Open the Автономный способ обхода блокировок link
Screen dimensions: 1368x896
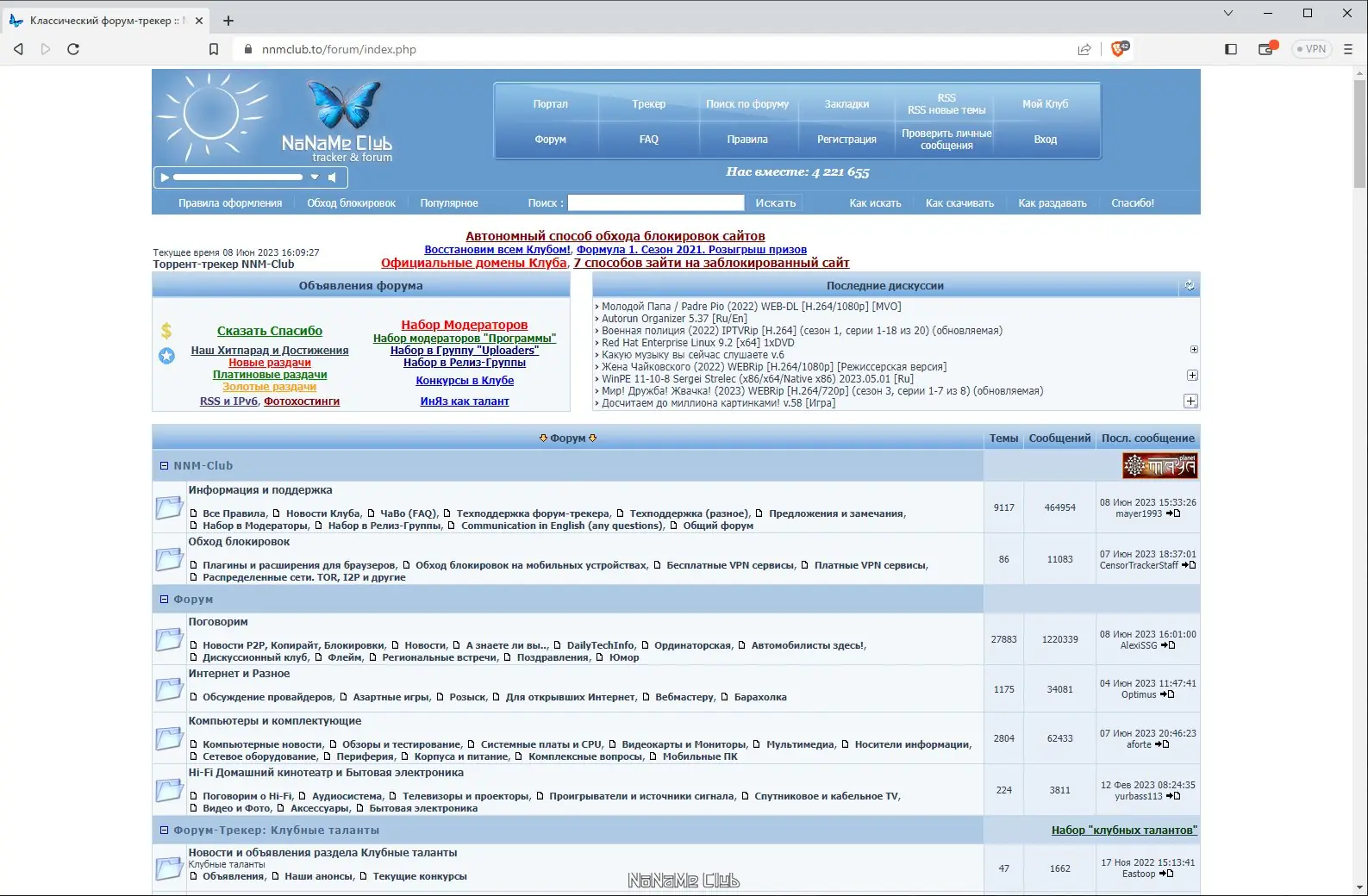tap(615, 236)
